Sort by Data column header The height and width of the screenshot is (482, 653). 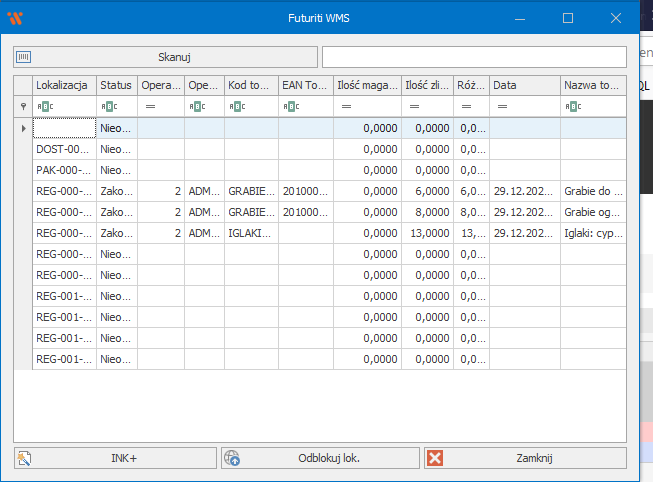coord(525,85)
